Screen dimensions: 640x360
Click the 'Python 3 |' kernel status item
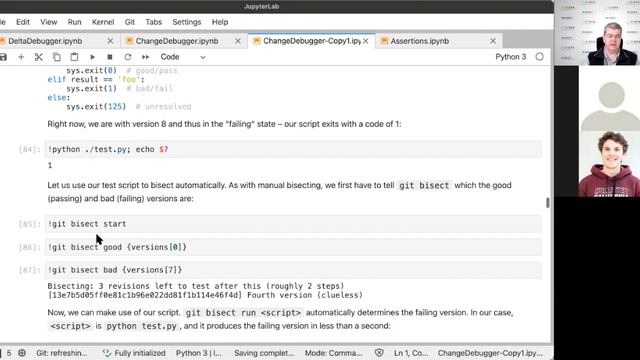tap(199, 353)
